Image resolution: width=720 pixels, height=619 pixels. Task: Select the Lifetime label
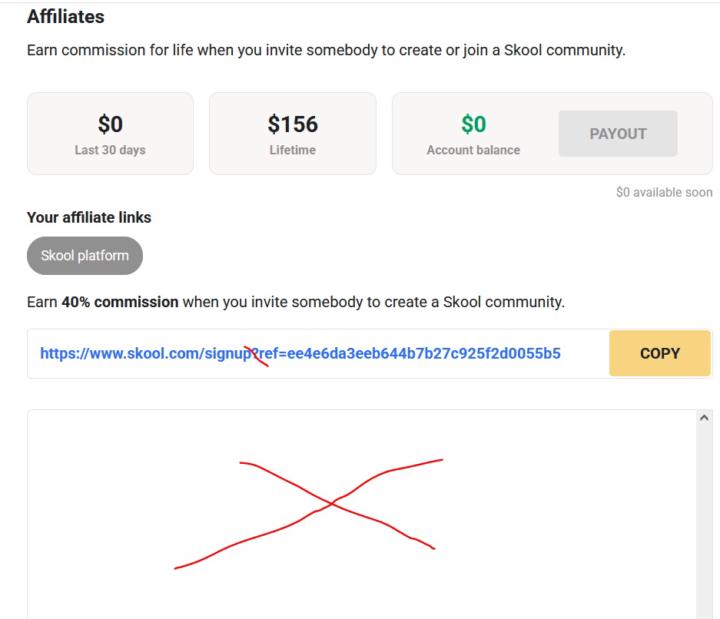coord(293,150)
